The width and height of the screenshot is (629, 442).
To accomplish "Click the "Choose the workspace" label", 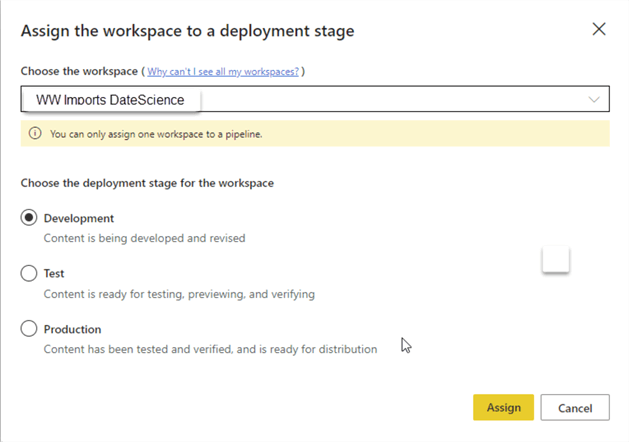I will (80, 72).
